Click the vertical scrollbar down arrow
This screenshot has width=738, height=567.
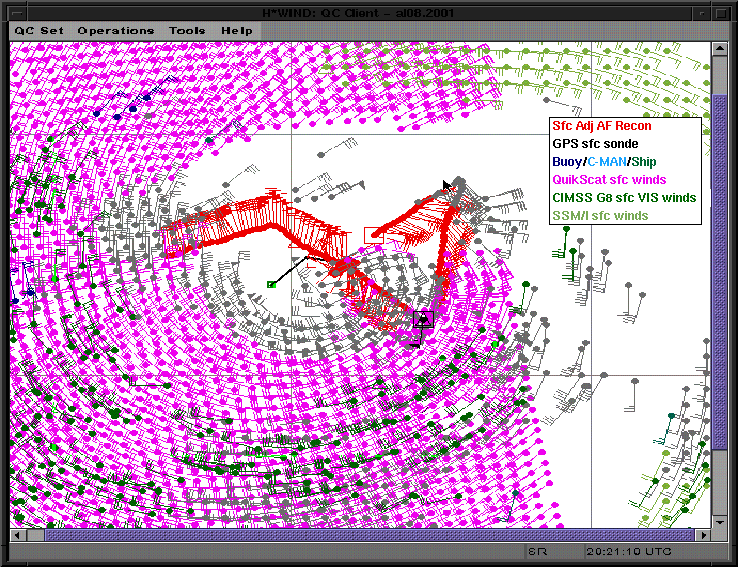719,522
